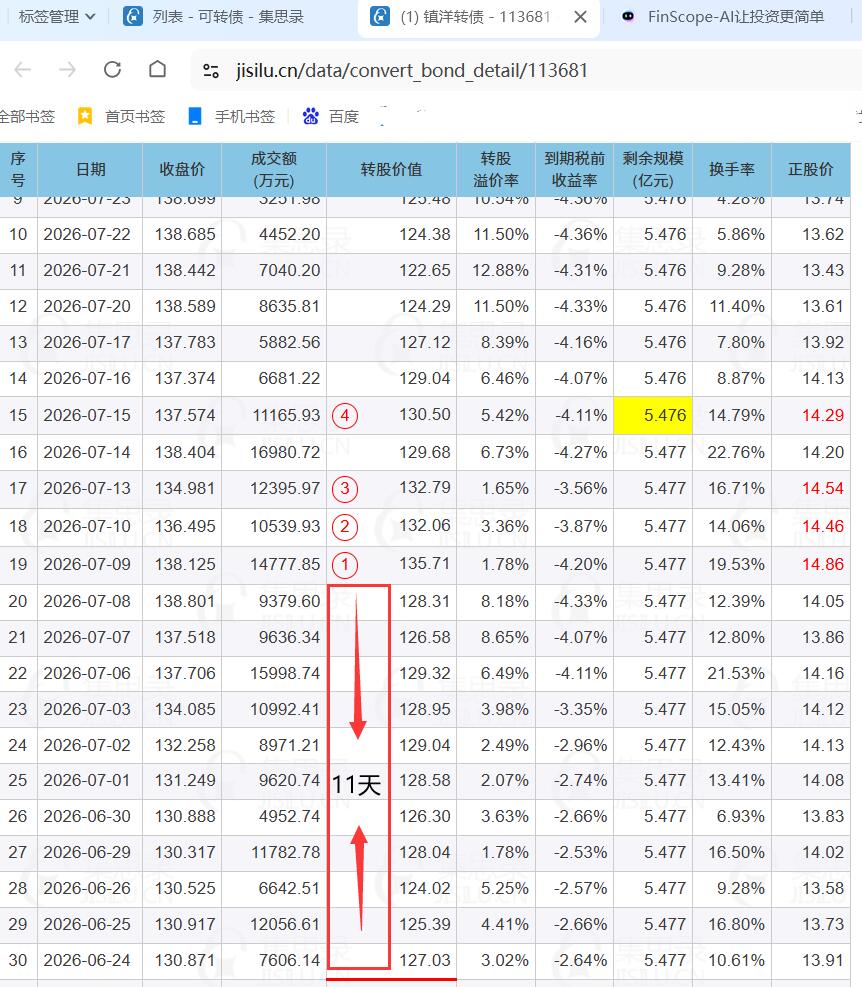862x987 pixels.
Task: Close the 镇洋转债 - 113681 tab
Action: pyautogui.click(x=581, y=17)
